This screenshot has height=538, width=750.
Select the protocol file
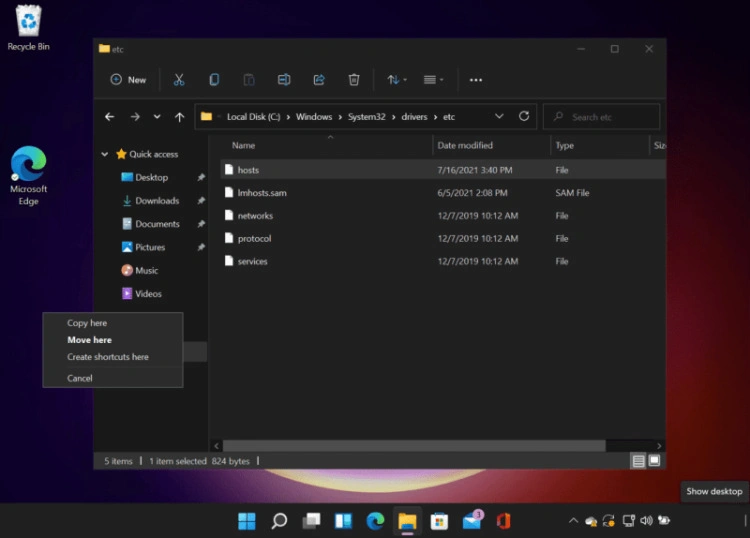tap(443, 238)
